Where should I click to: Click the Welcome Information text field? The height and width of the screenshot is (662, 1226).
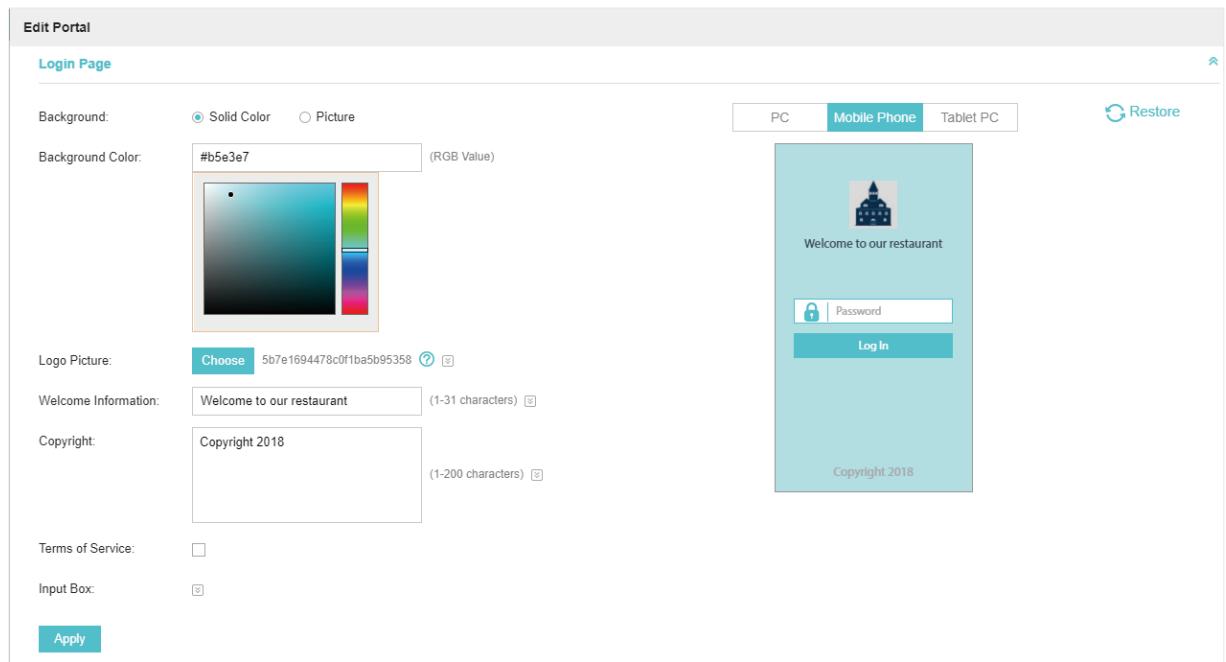coord(307,401)
